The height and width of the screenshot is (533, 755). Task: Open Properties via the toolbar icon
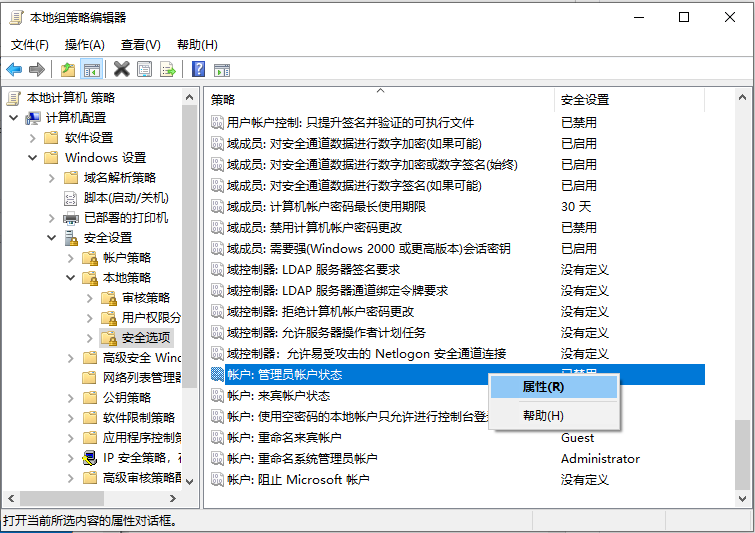click(x=145, y=69)
